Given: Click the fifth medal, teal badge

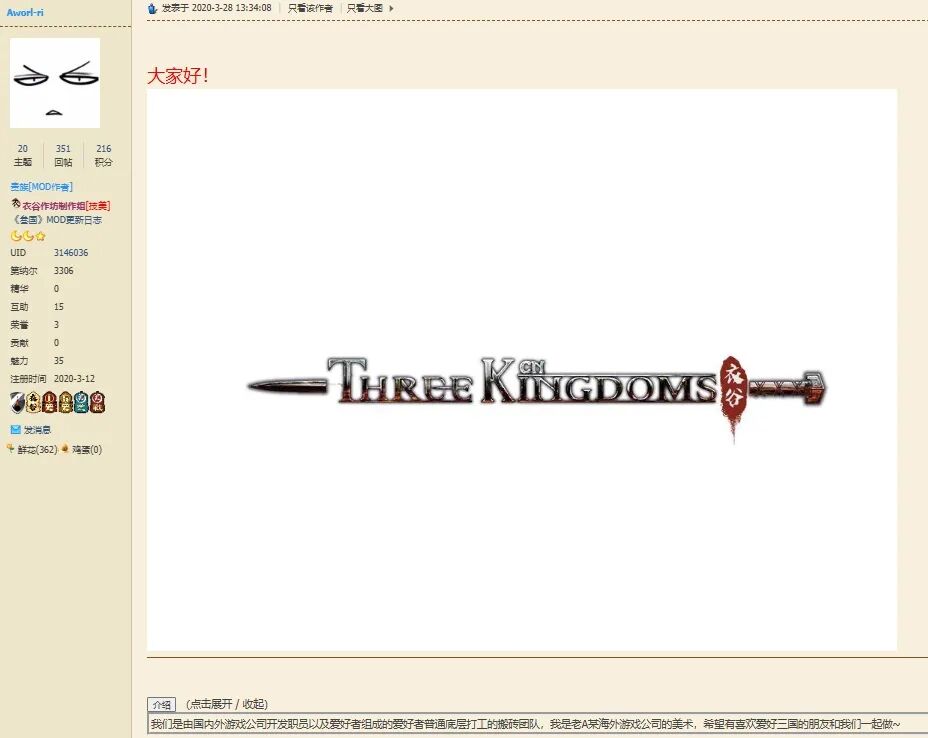Looking at the screenshot, I should 81,402.
